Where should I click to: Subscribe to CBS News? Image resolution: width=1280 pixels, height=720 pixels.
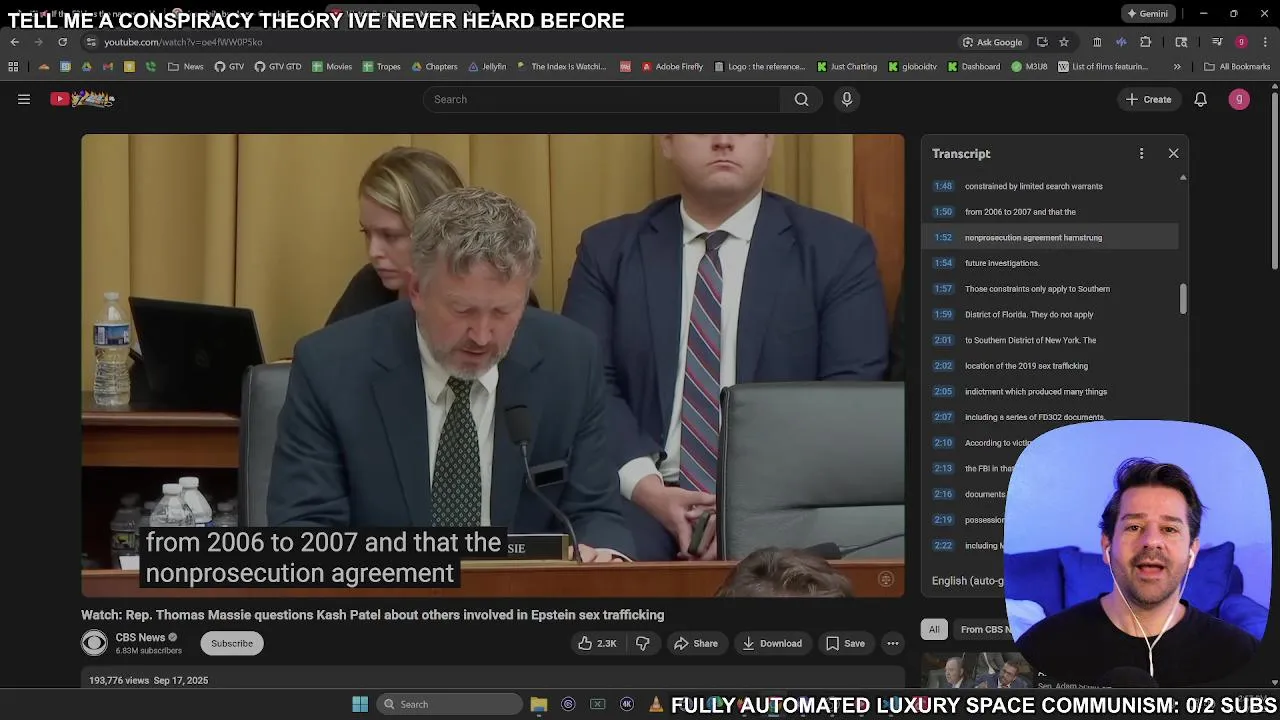click(232, 643)
